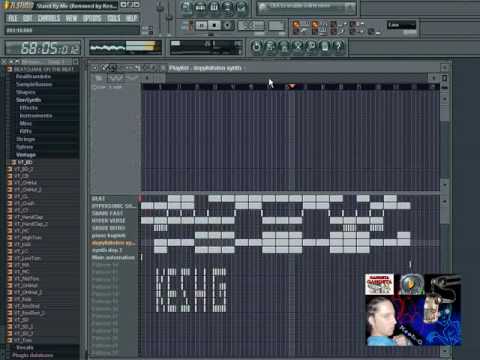This screenshot has height=360, width=480.
Task: Click the question mark help icon
Action: [x=338, y=46]
